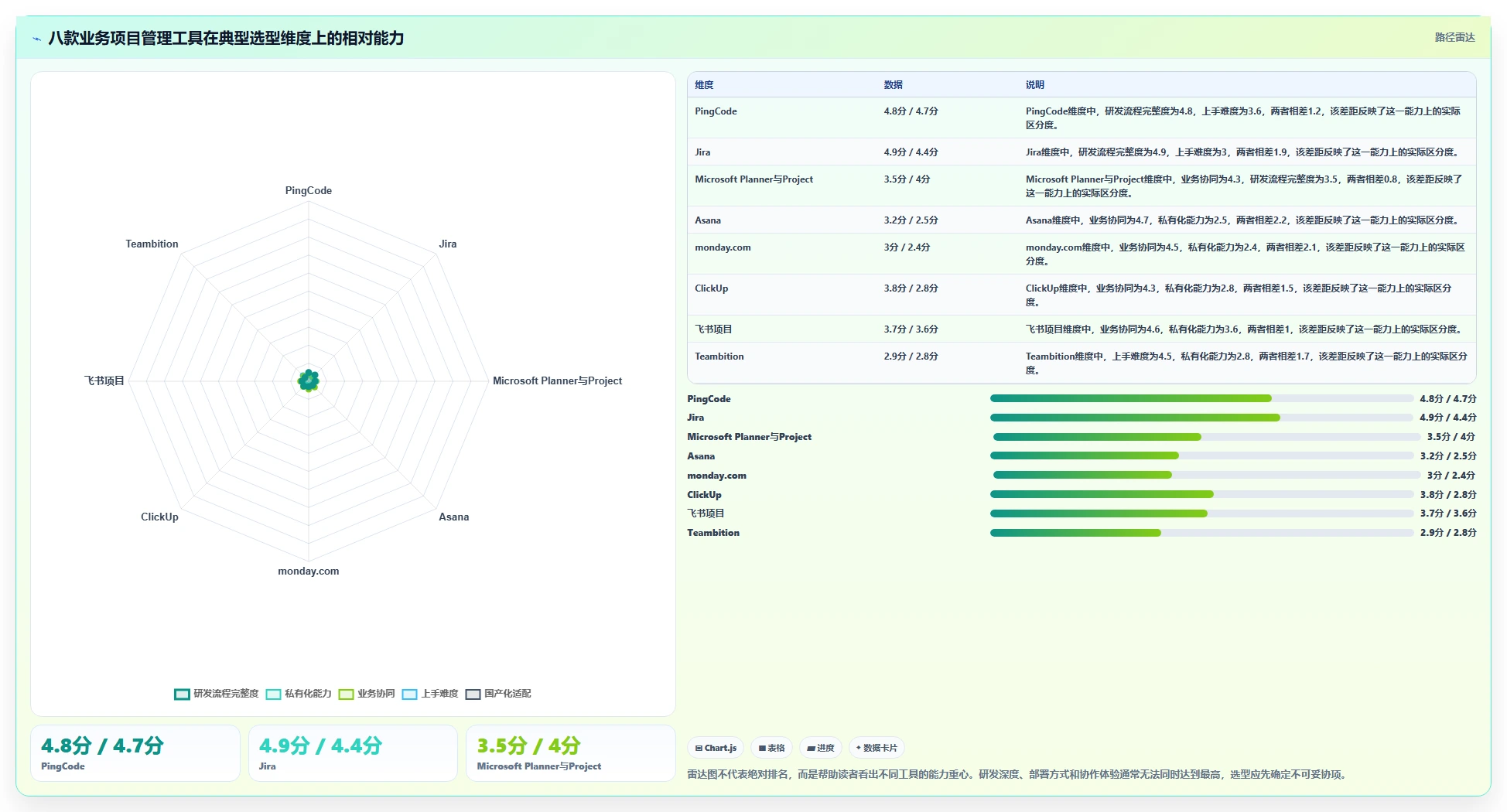
Task: Toggle the 国产化适配 legend series
Action: point(498,694)
